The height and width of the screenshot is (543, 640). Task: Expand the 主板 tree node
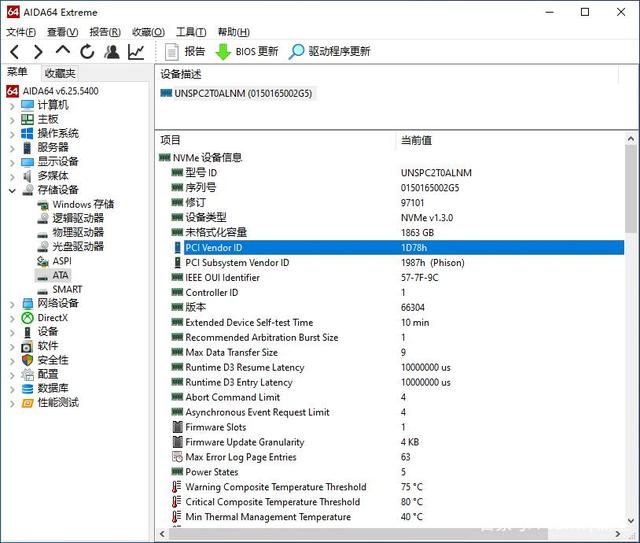point(12,120)
